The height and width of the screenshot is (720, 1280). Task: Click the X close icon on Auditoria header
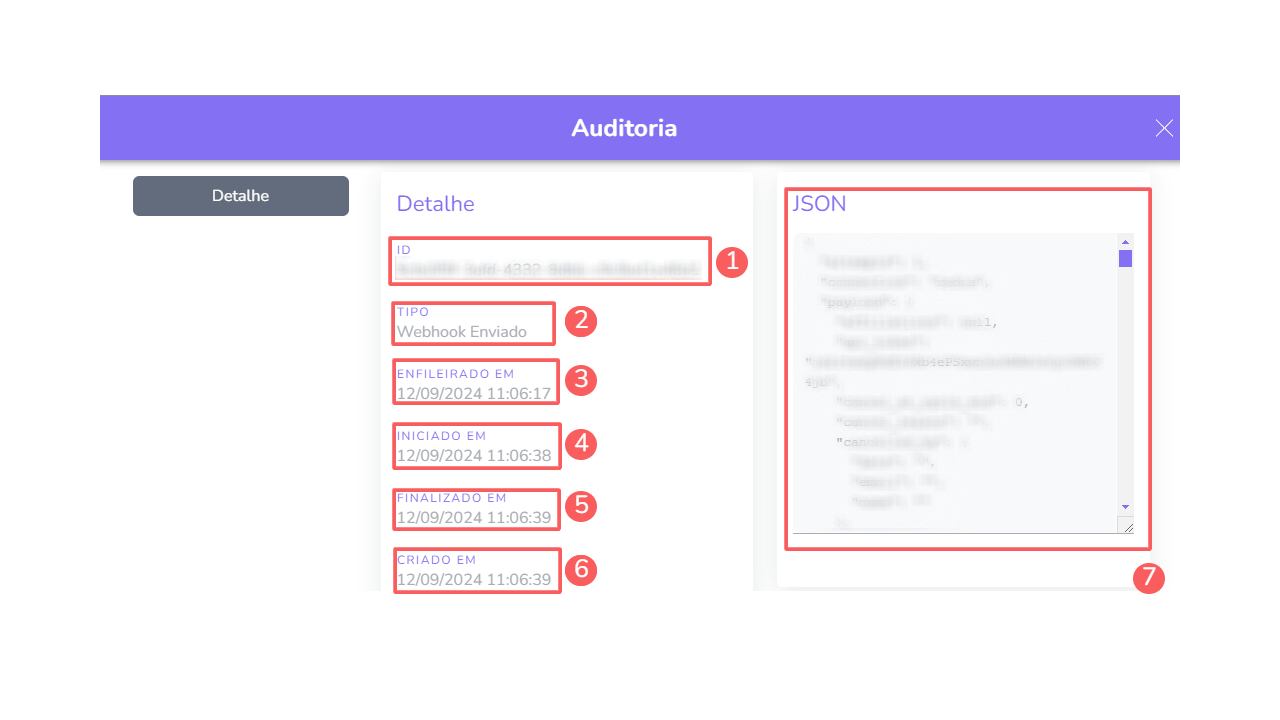click(x=1163, y=128)
